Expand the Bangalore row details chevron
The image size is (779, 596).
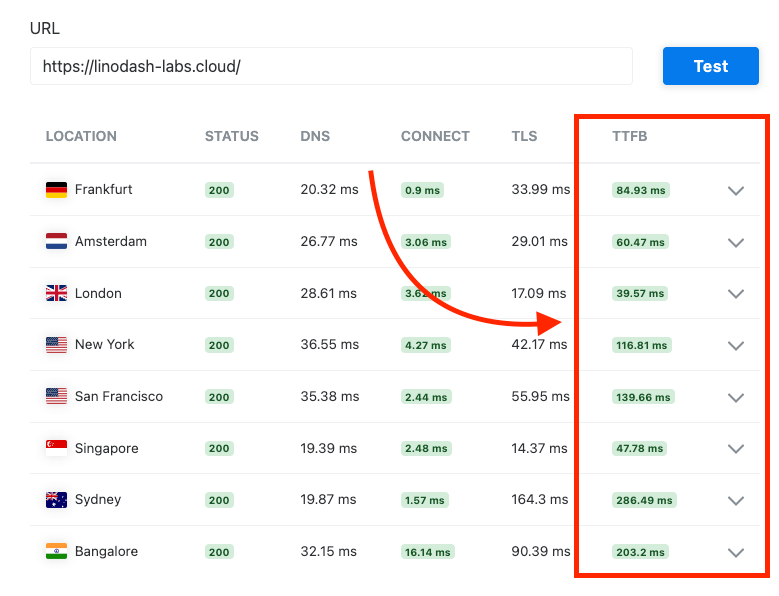[x=736, y=552]
